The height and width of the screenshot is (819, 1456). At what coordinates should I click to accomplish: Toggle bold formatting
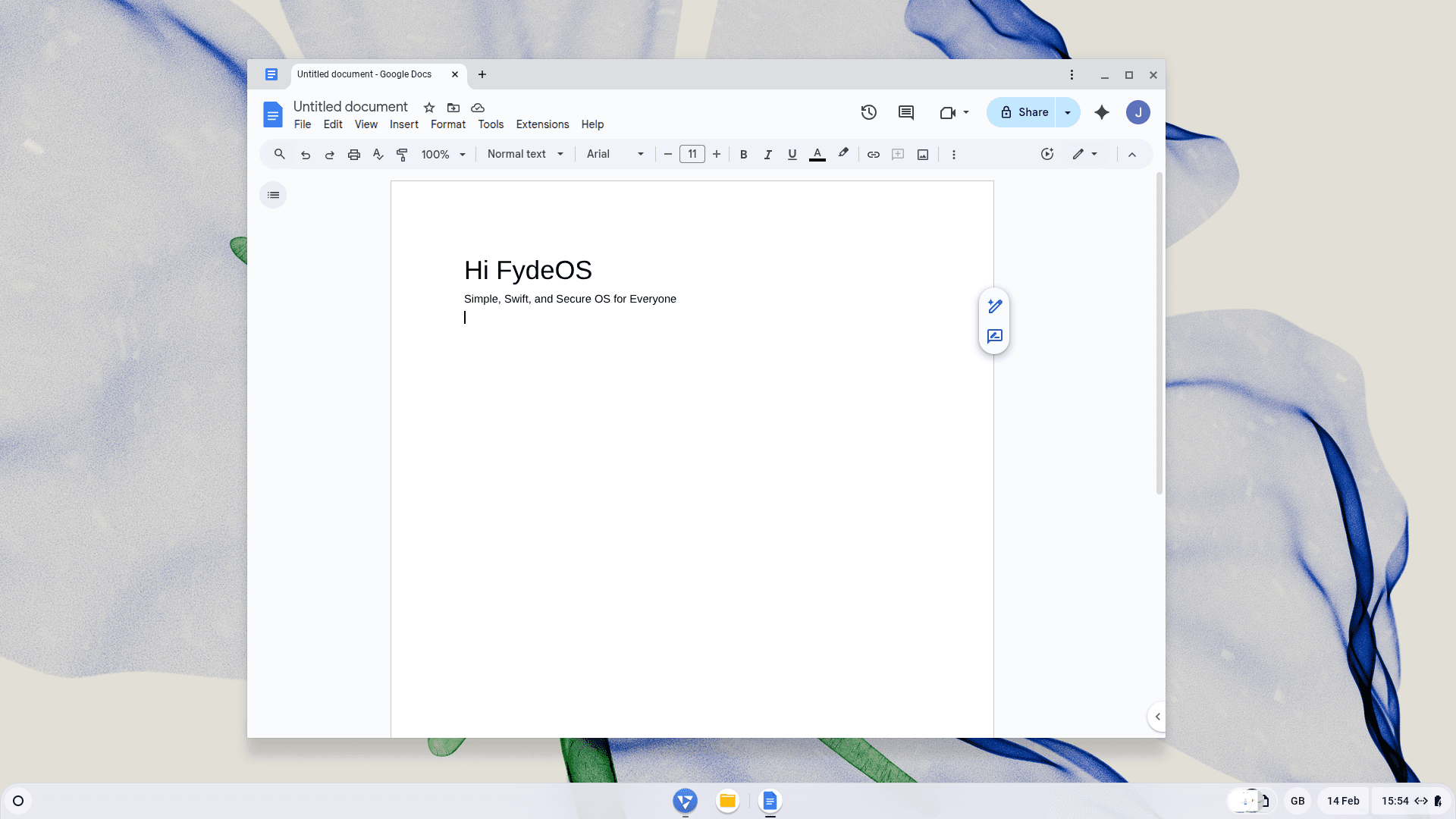pyautogui.click(x=743, y=154)
